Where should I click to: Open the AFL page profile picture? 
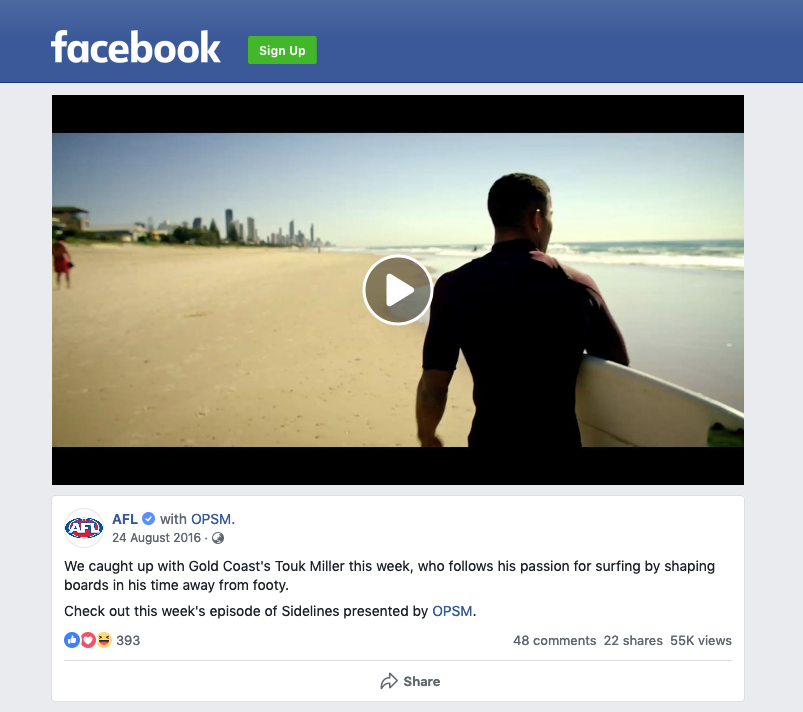tap(84, 528)
